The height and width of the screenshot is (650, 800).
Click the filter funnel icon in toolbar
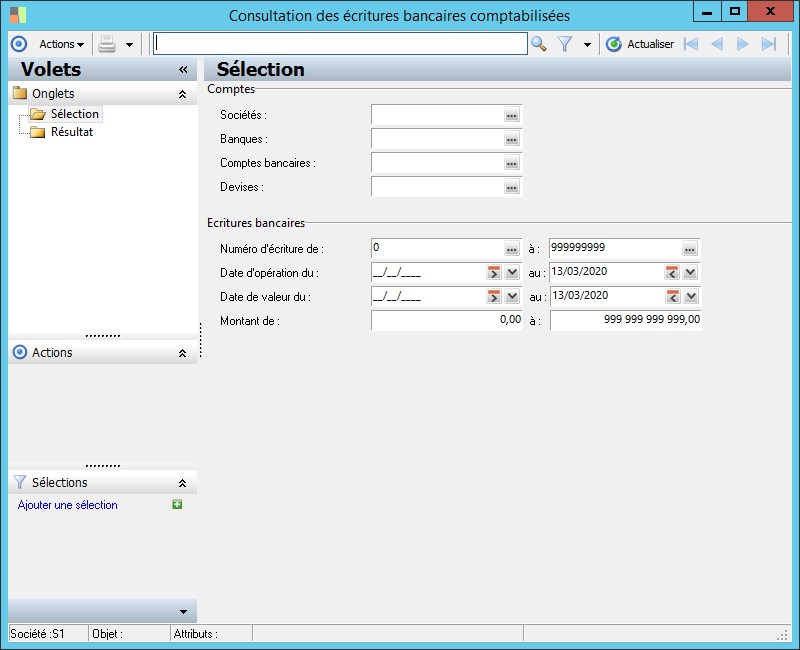565,44
